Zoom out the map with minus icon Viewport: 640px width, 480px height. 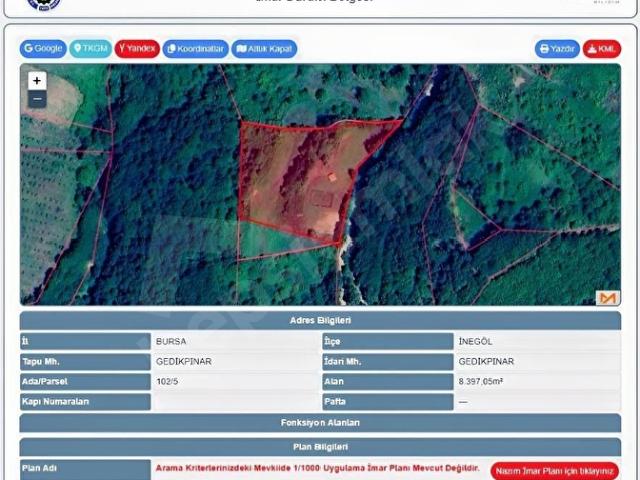coord(37,99)
